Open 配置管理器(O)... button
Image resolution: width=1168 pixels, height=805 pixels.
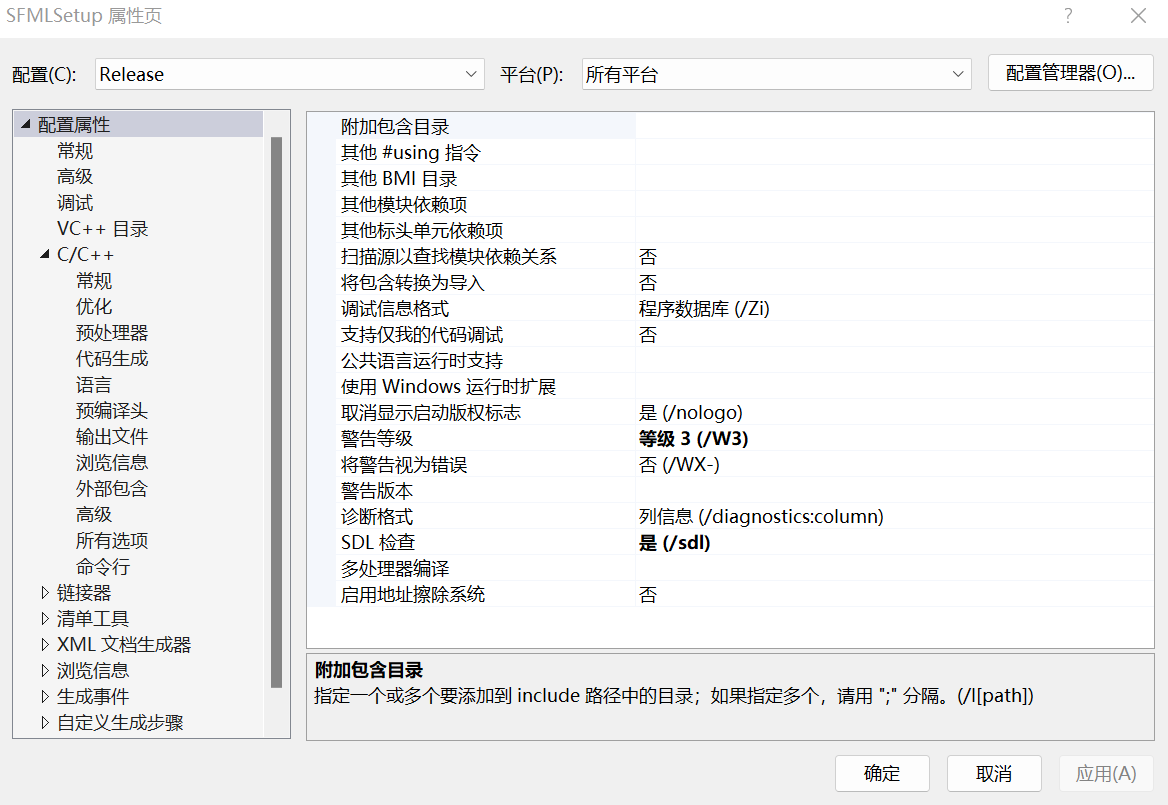click(x=1070, y=73)
